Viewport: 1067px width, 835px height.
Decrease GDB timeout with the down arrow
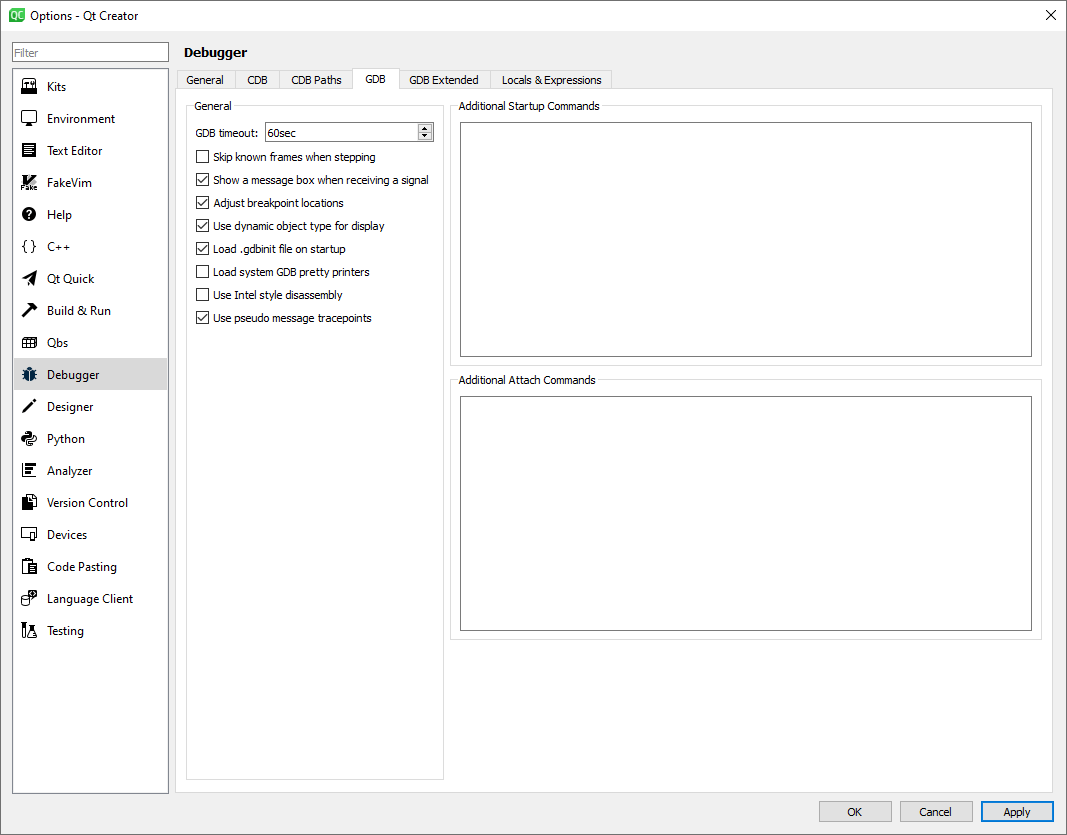click(x=426, y=136)
